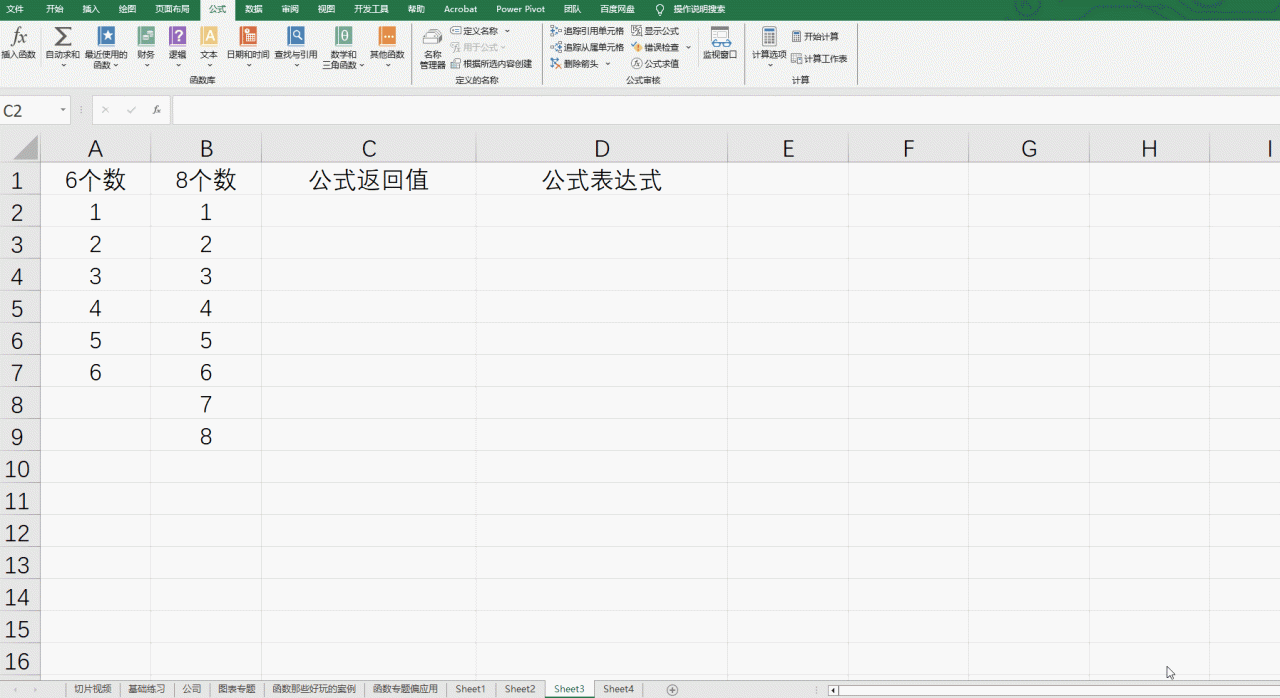The image size is (1280, 698).
Task: Open the Sheet4 worksheet tab
Action: (x=618, y=689)
